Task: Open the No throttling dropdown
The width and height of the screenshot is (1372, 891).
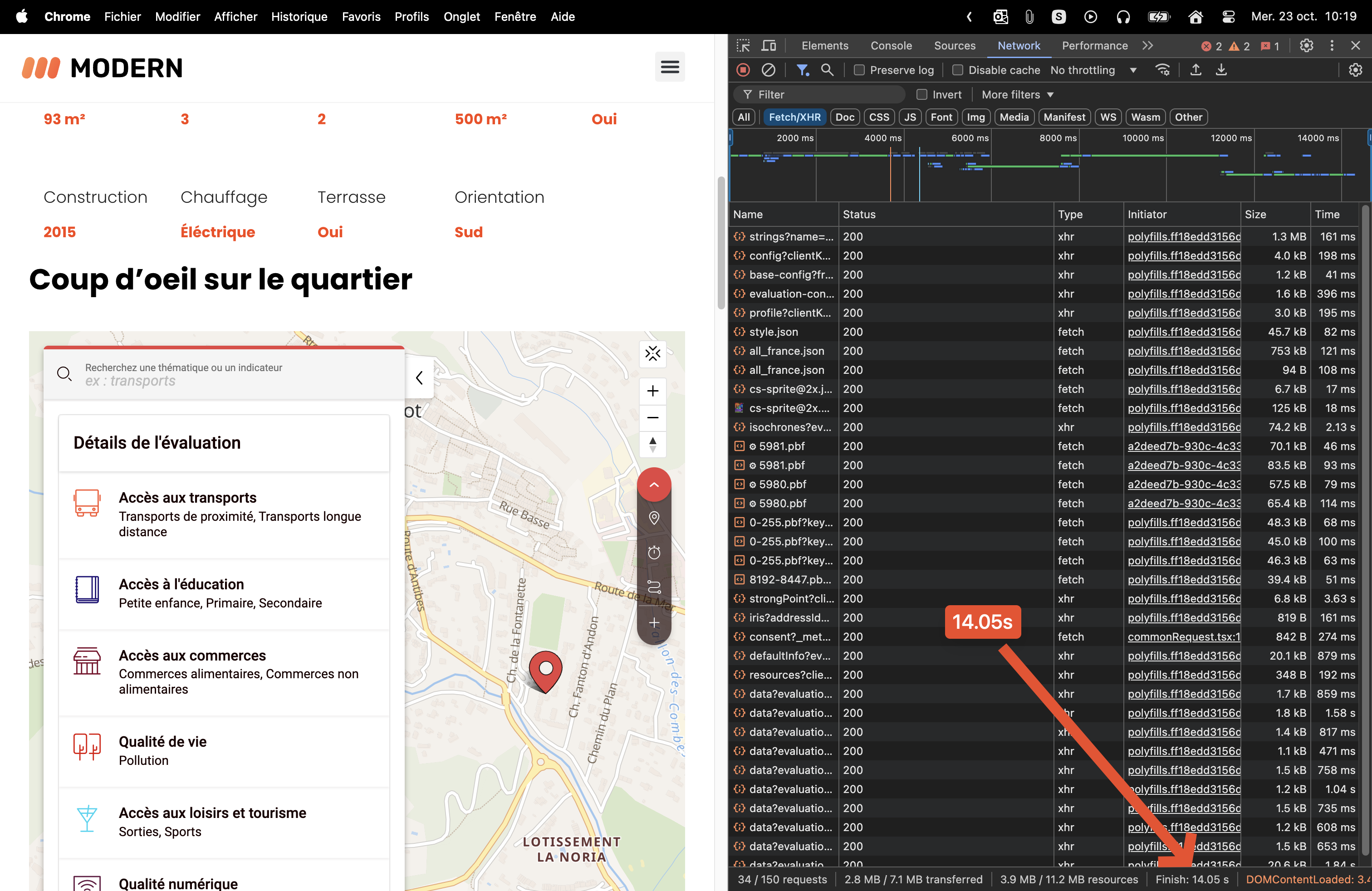Action: click(1093, 70)
